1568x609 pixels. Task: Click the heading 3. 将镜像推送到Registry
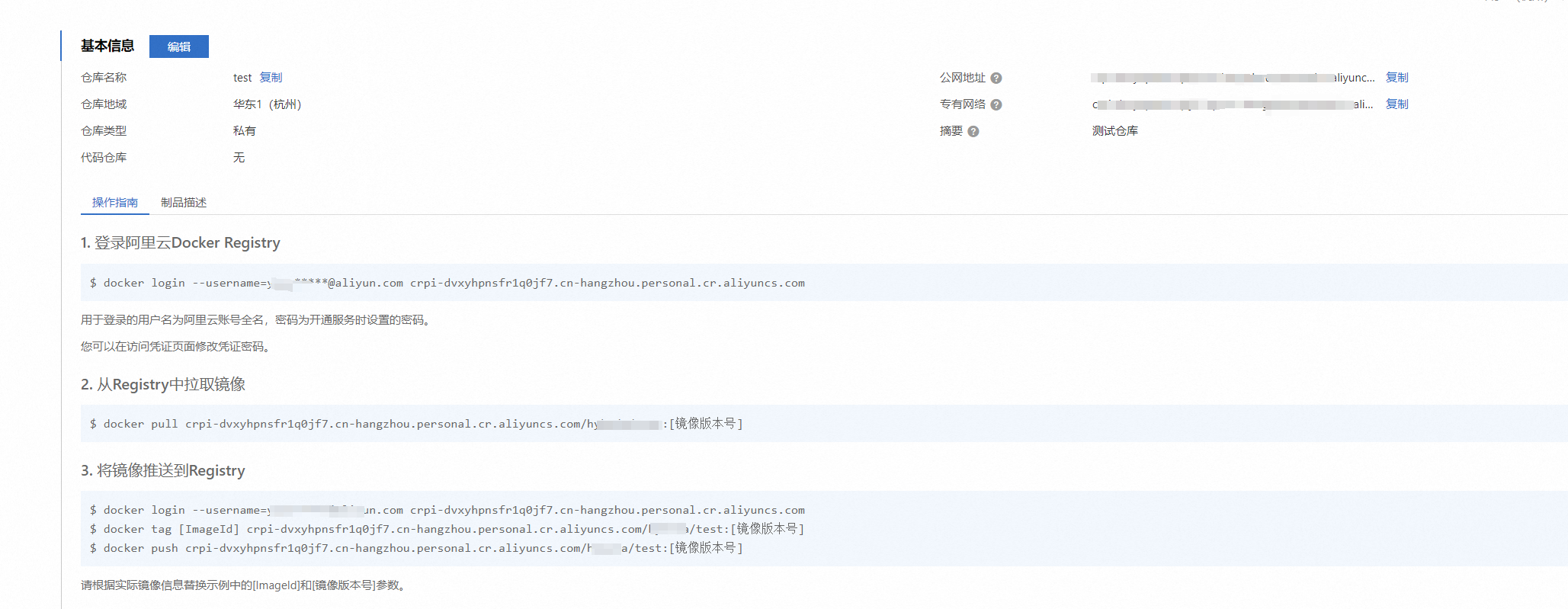[x=163, y=471]
